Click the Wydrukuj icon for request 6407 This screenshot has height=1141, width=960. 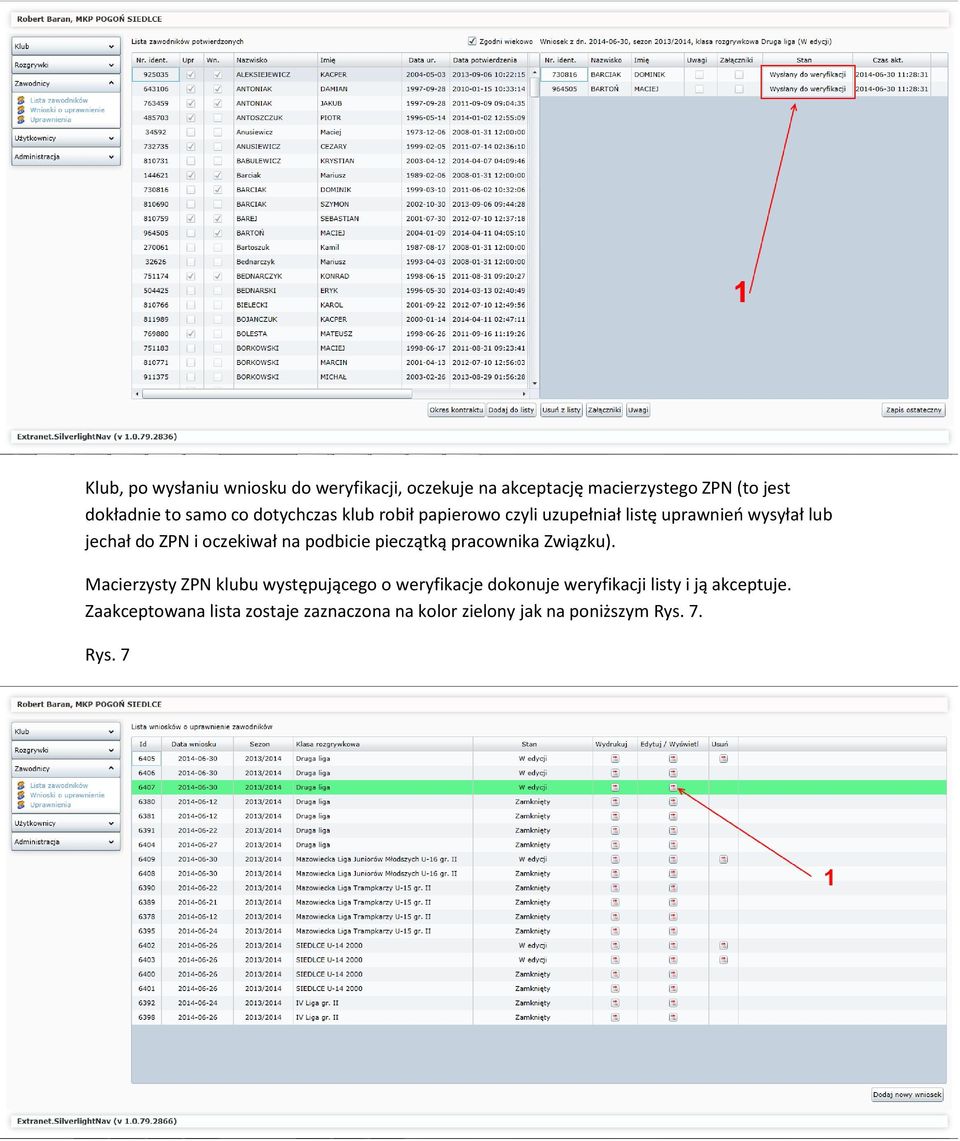tap(615, 787)
